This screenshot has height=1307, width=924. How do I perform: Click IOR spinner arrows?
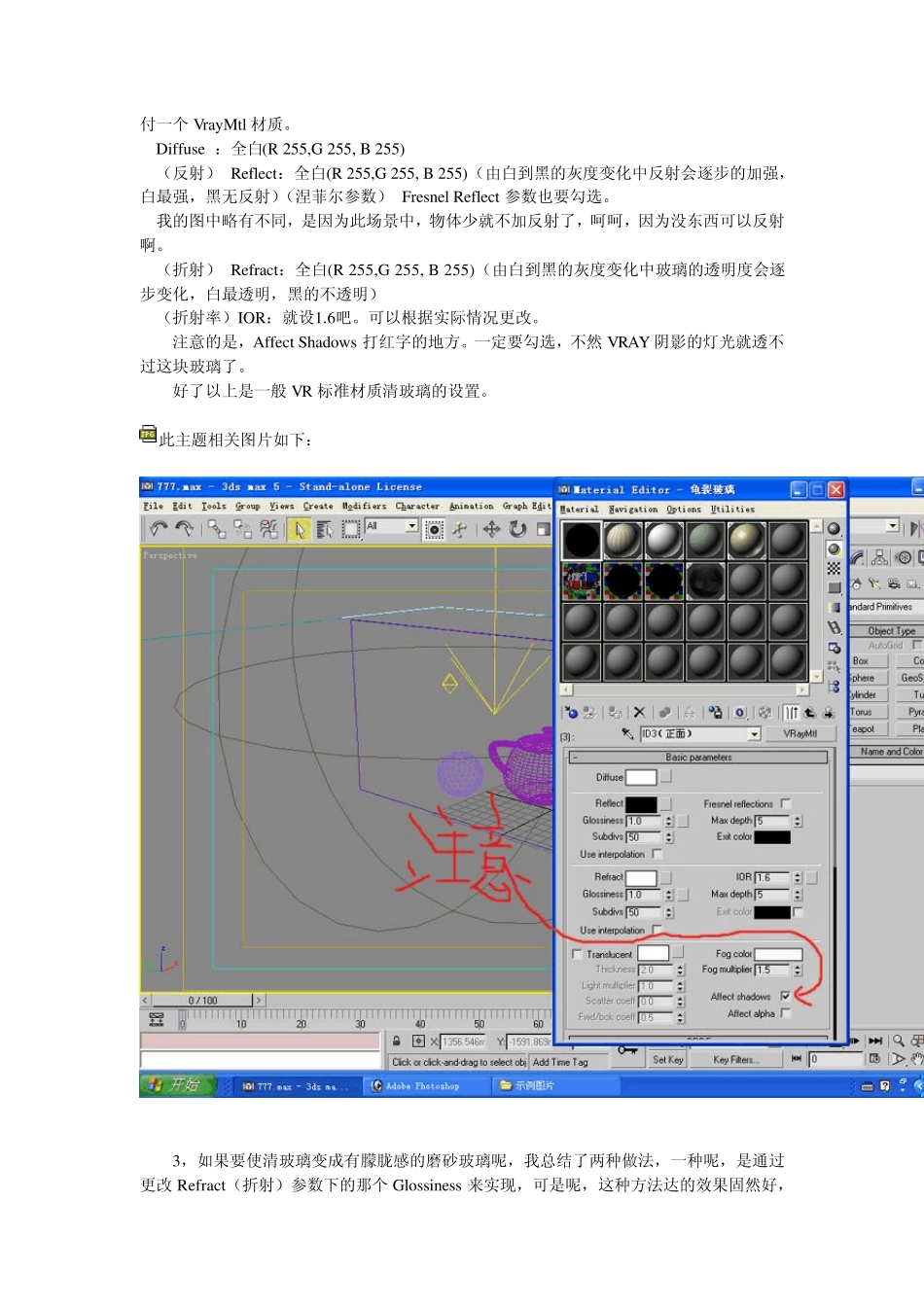797,878
